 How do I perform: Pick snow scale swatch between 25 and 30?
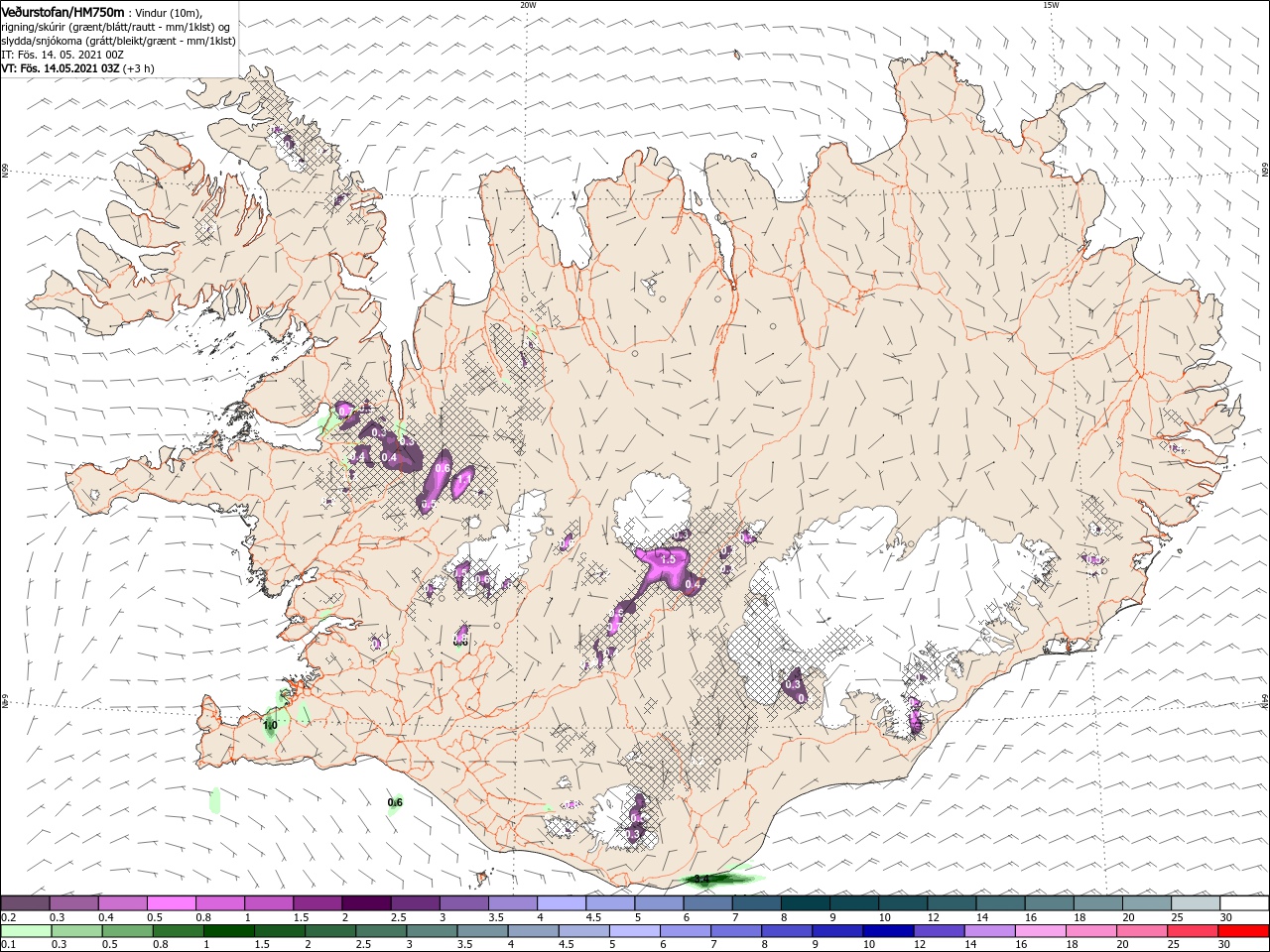point(1197,902)
